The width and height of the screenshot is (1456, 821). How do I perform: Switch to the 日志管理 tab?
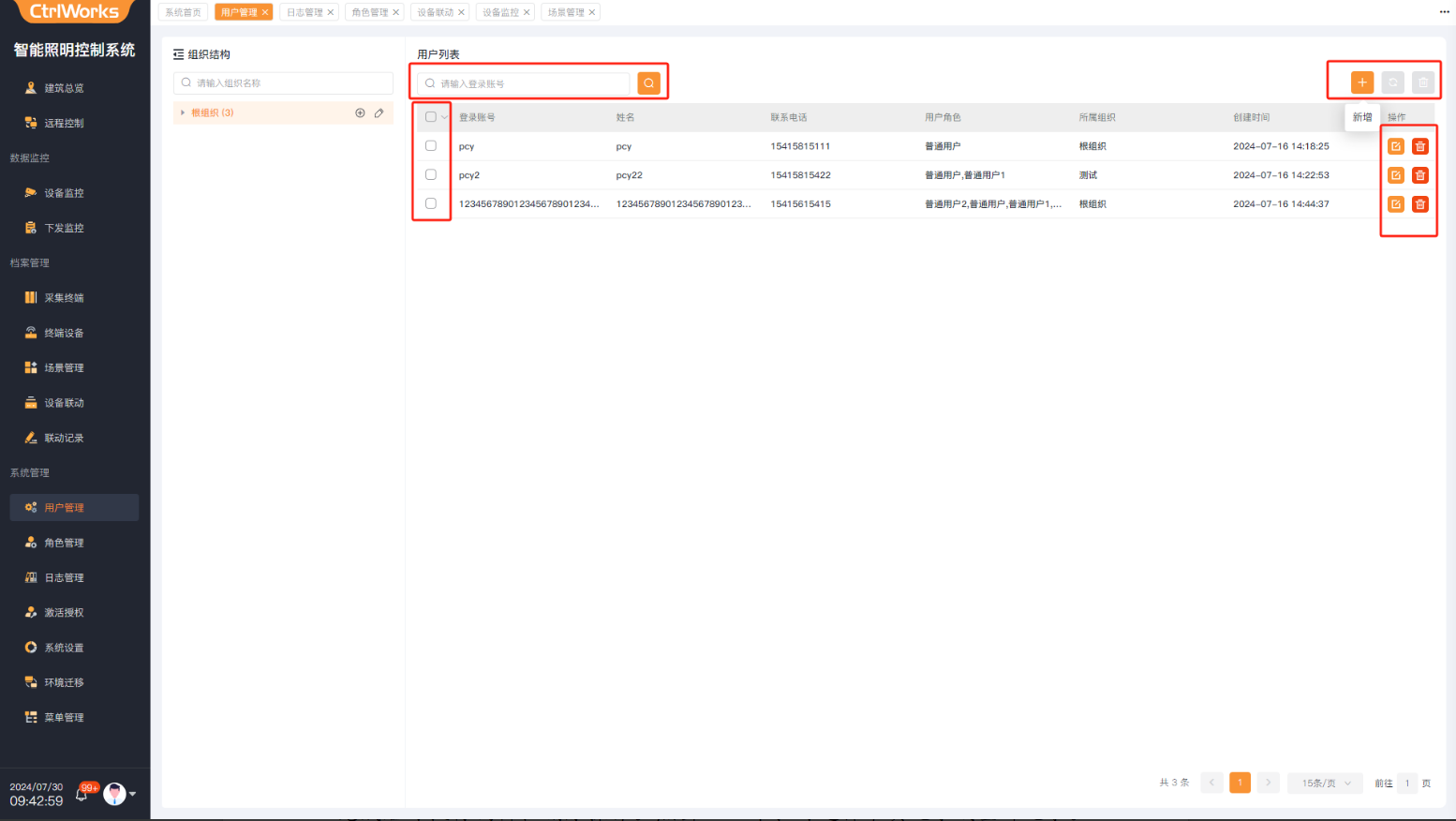305,12
